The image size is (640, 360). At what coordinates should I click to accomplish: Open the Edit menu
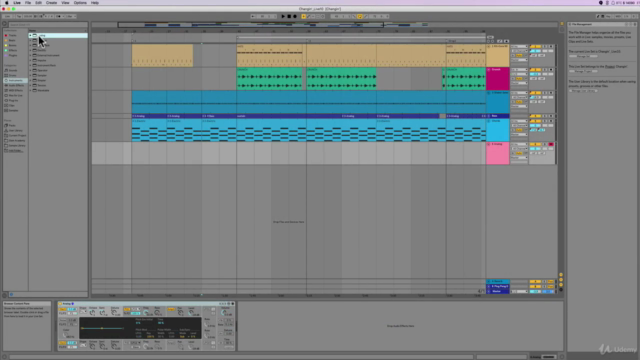coord(38,3)
